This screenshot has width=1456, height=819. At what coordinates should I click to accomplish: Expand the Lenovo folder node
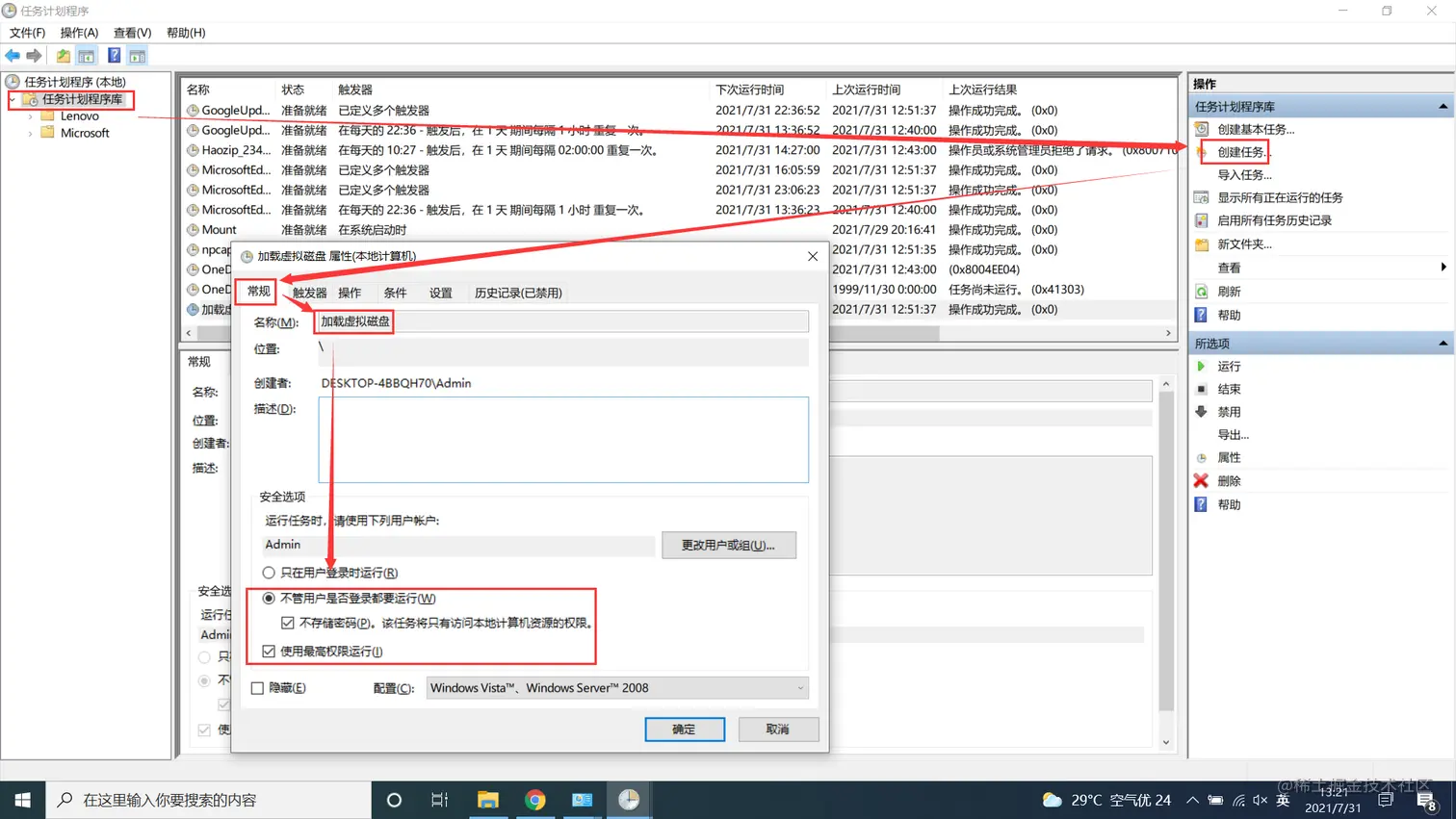[x=31, y=116]
